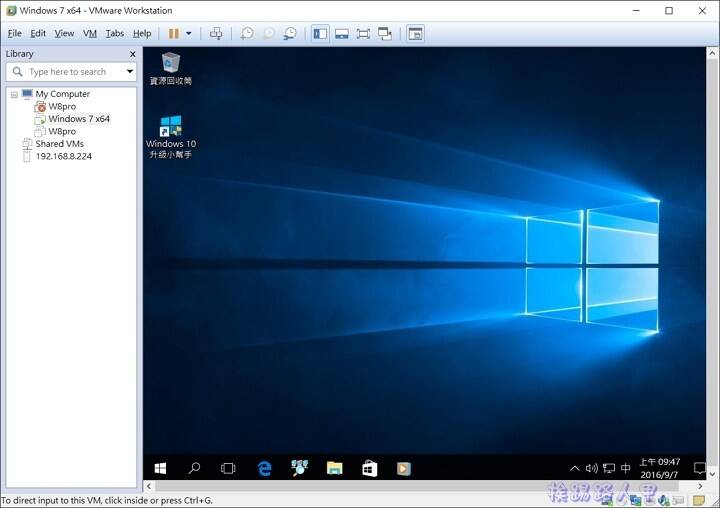Click the hard disk status bar icon

click(607, 500)
